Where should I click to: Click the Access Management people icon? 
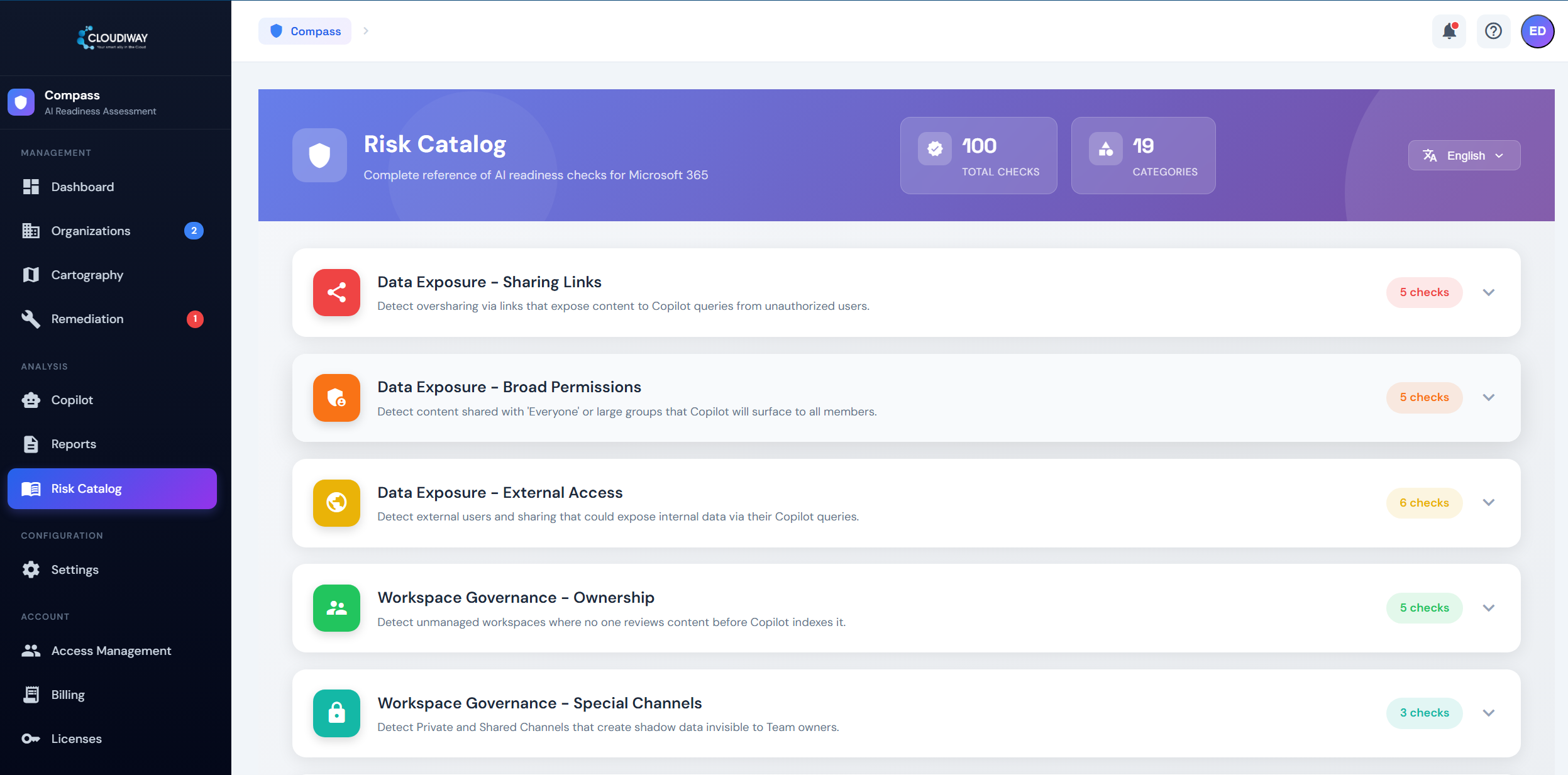pos(31,651)
